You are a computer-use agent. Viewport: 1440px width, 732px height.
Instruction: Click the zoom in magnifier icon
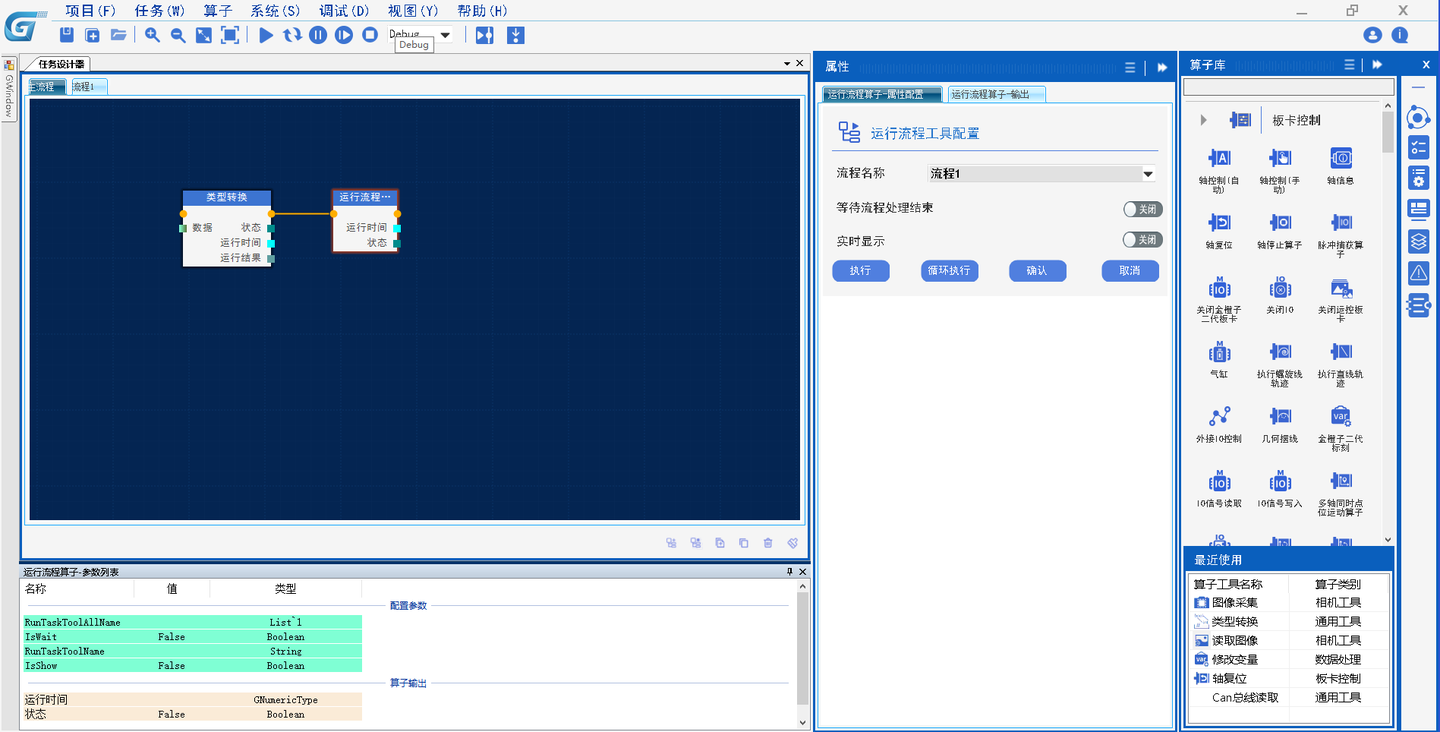(x=152, y=35)
